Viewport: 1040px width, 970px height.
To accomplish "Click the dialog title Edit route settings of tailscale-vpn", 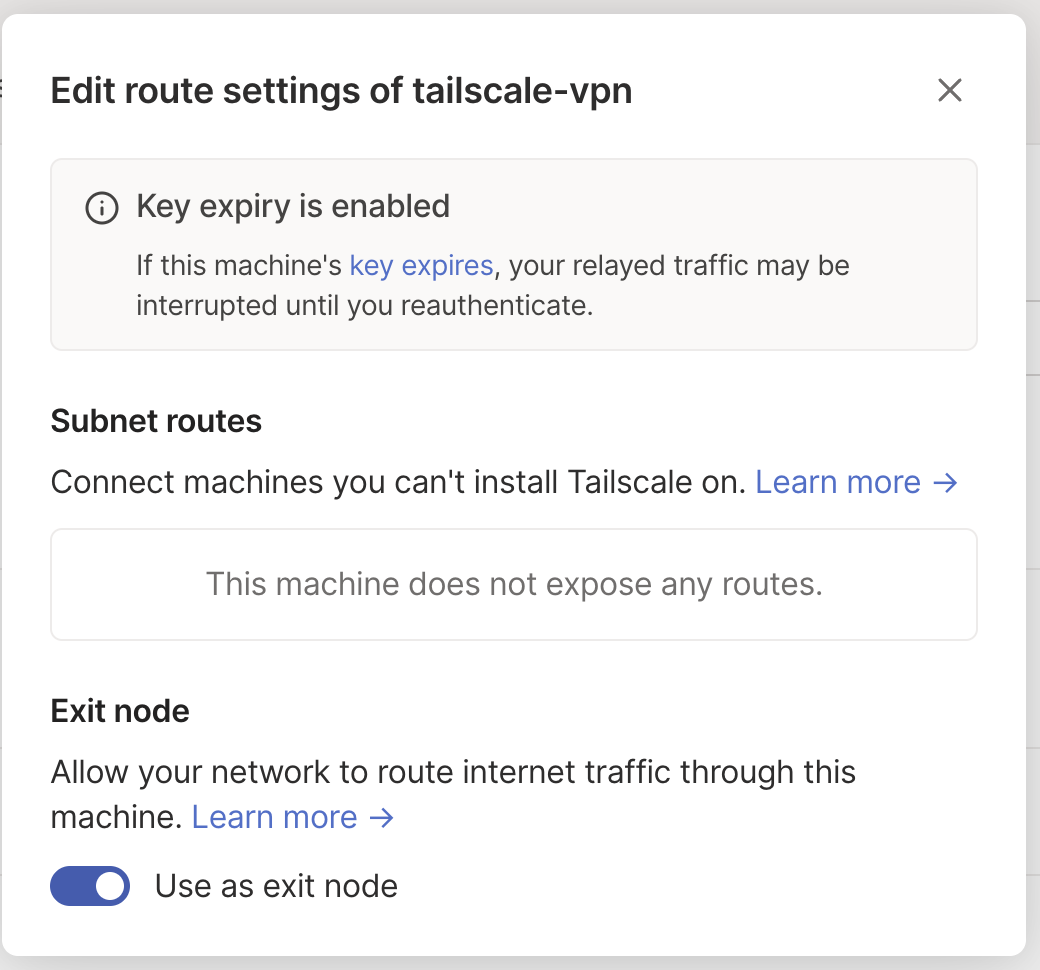I will click(341, 91).
